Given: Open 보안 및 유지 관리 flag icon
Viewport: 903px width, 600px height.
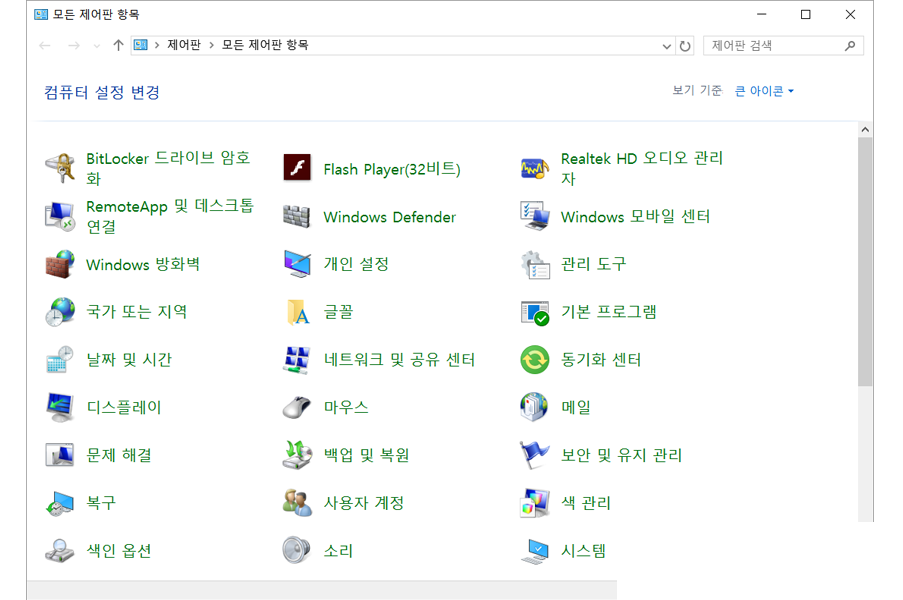Looking at the screenshot, I should pyautogui.click(x=534, y=455).
